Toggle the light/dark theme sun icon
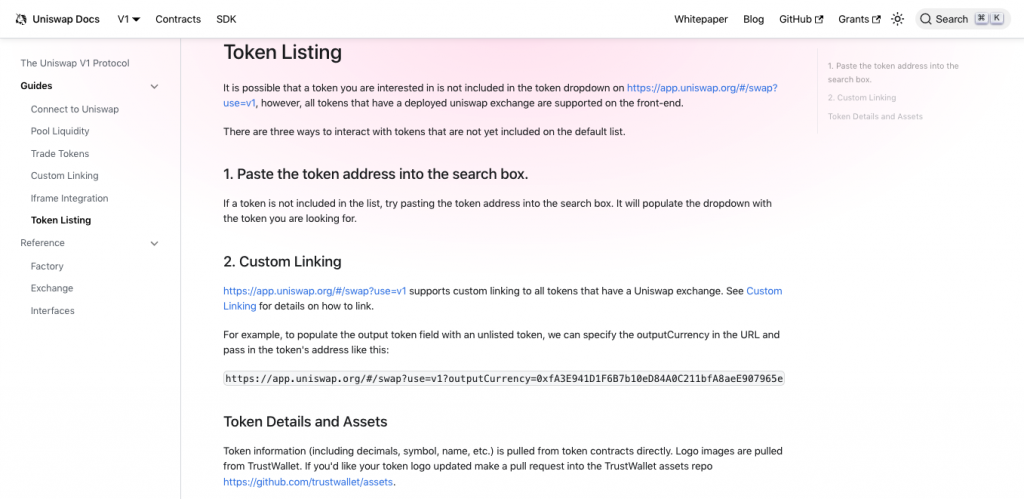The image size is (1024, 499). coord(897,19)
